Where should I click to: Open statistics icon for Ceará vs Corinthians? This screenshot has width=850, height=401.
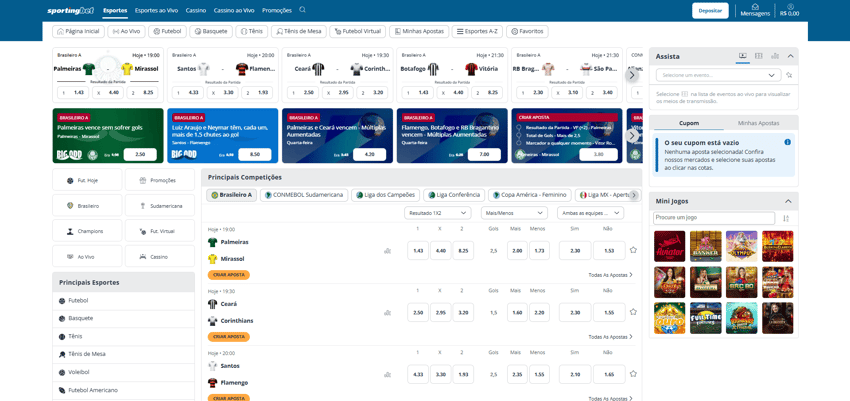tap(387, 313)
